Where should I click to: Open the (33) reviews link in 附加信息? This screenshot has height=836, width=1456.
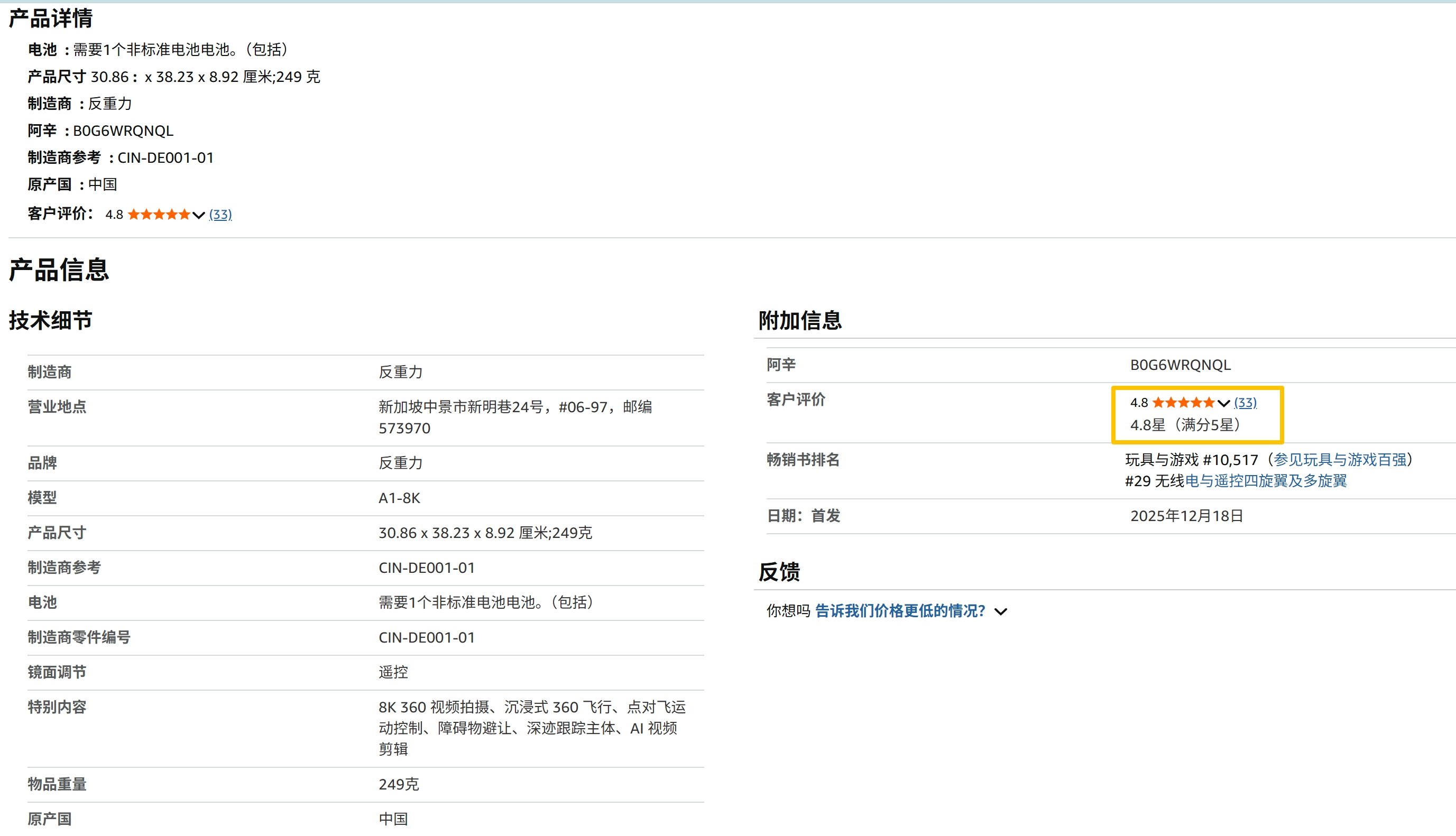[x=1245, y=403]
